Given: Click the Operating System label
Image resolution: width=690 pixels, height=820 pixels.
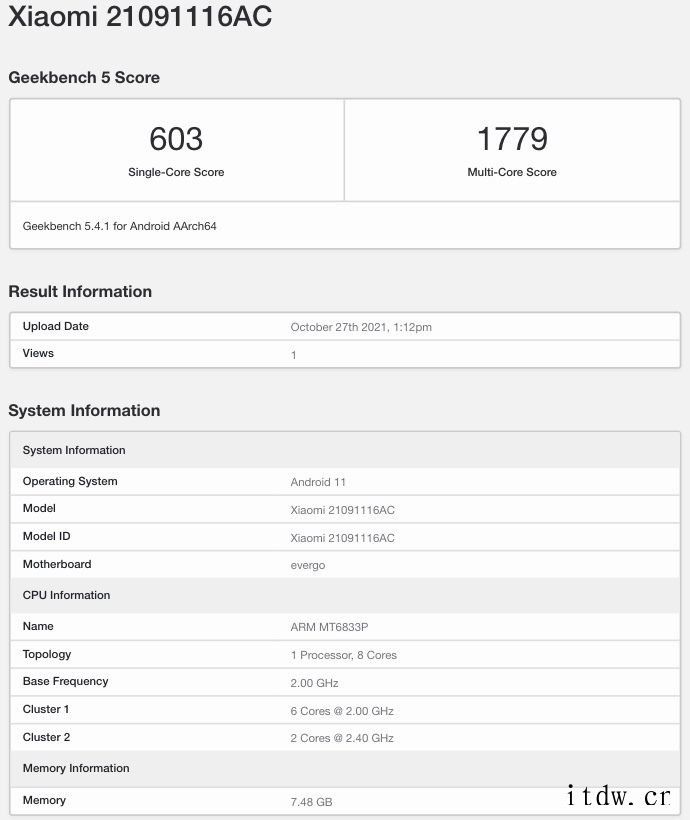Looking at the screenshot, I should 70,481.
